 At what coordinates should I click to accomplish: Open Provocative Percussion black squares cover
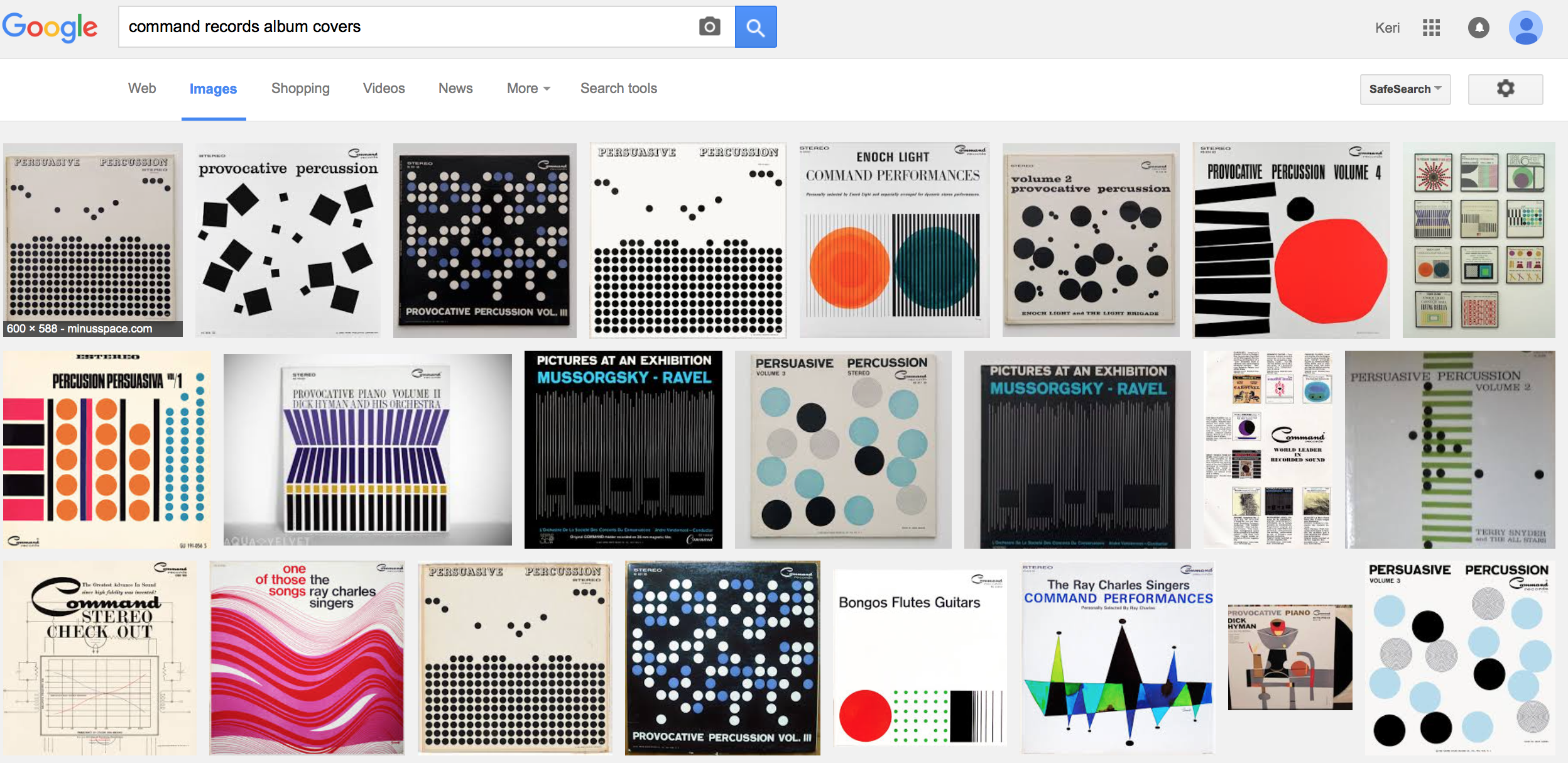pyautogui.click(x=288, y=240)
